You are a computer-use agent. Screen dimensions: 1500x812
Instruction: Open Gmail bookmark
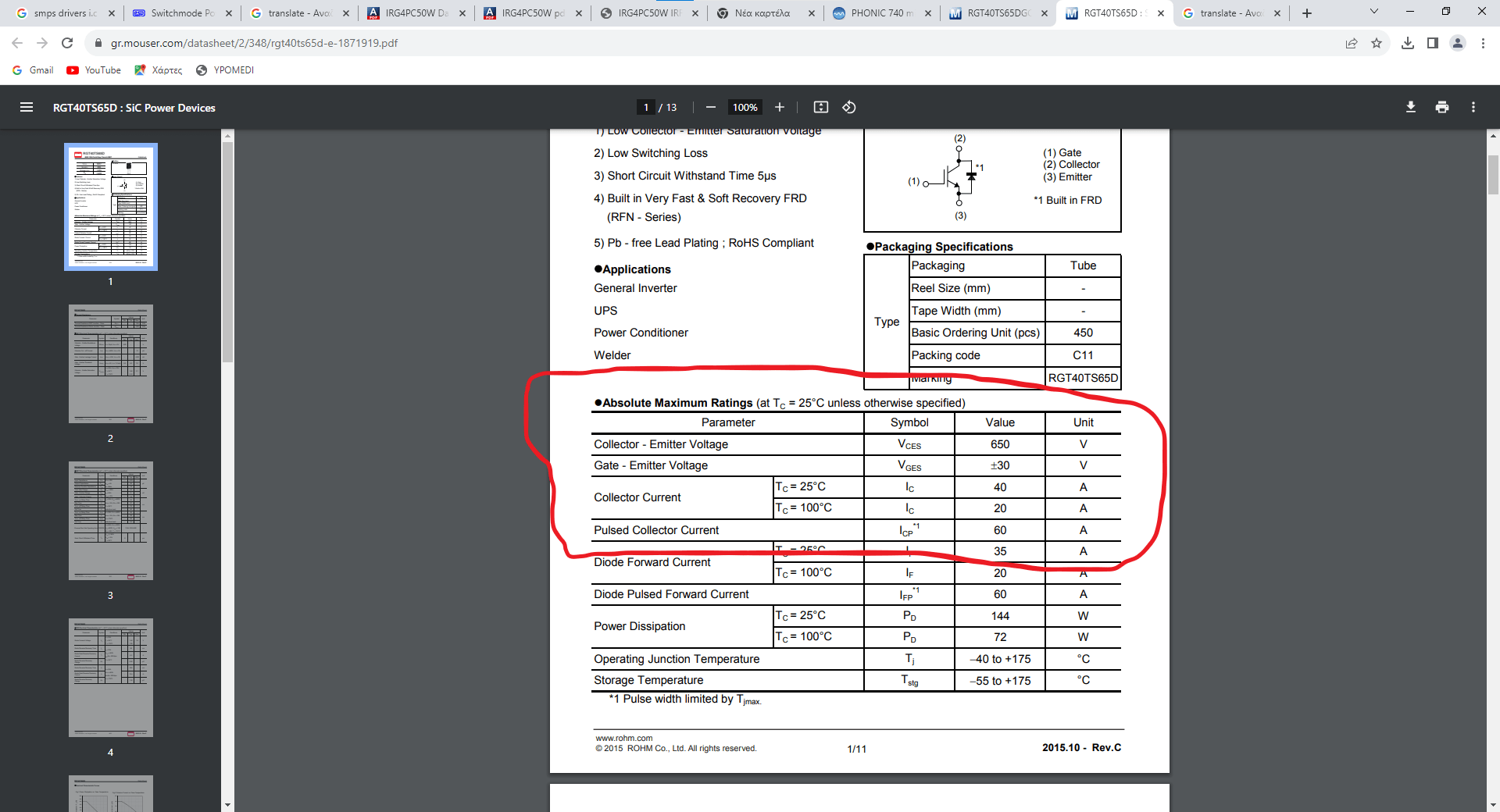click(34, 70)
